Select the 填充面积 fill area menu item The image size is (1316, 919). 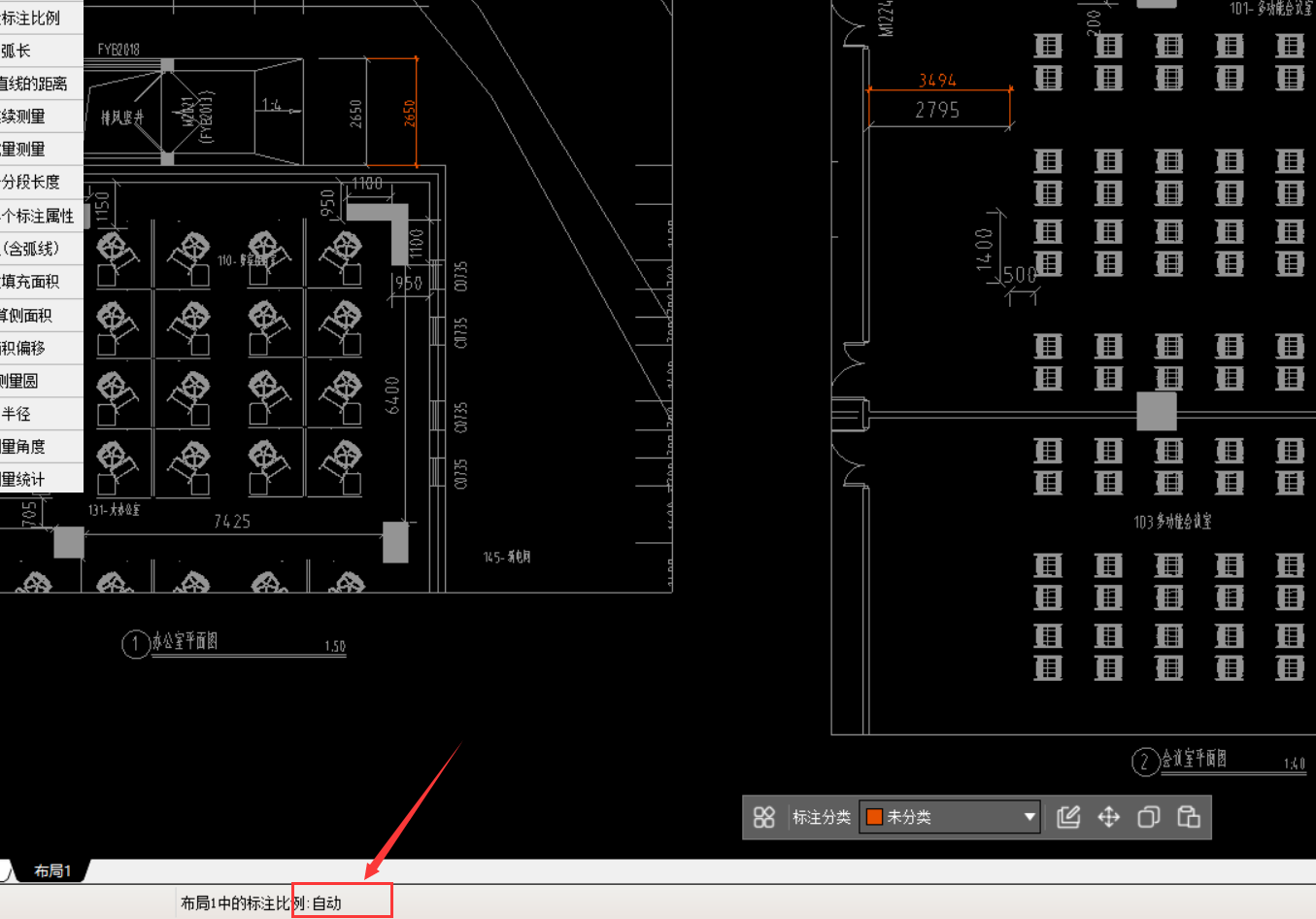coord(31,282)
